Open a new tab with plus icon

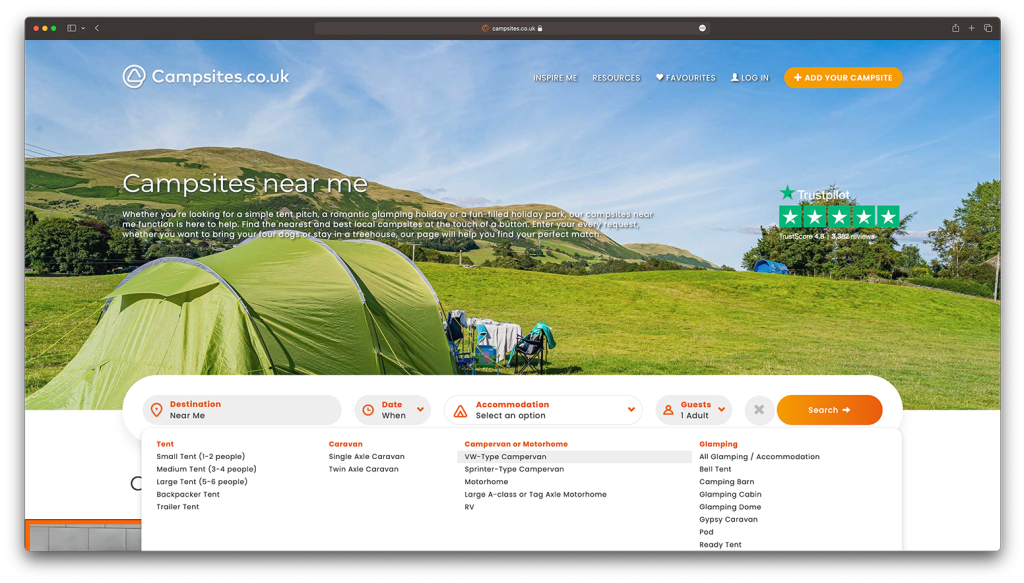tap(971, 28)
